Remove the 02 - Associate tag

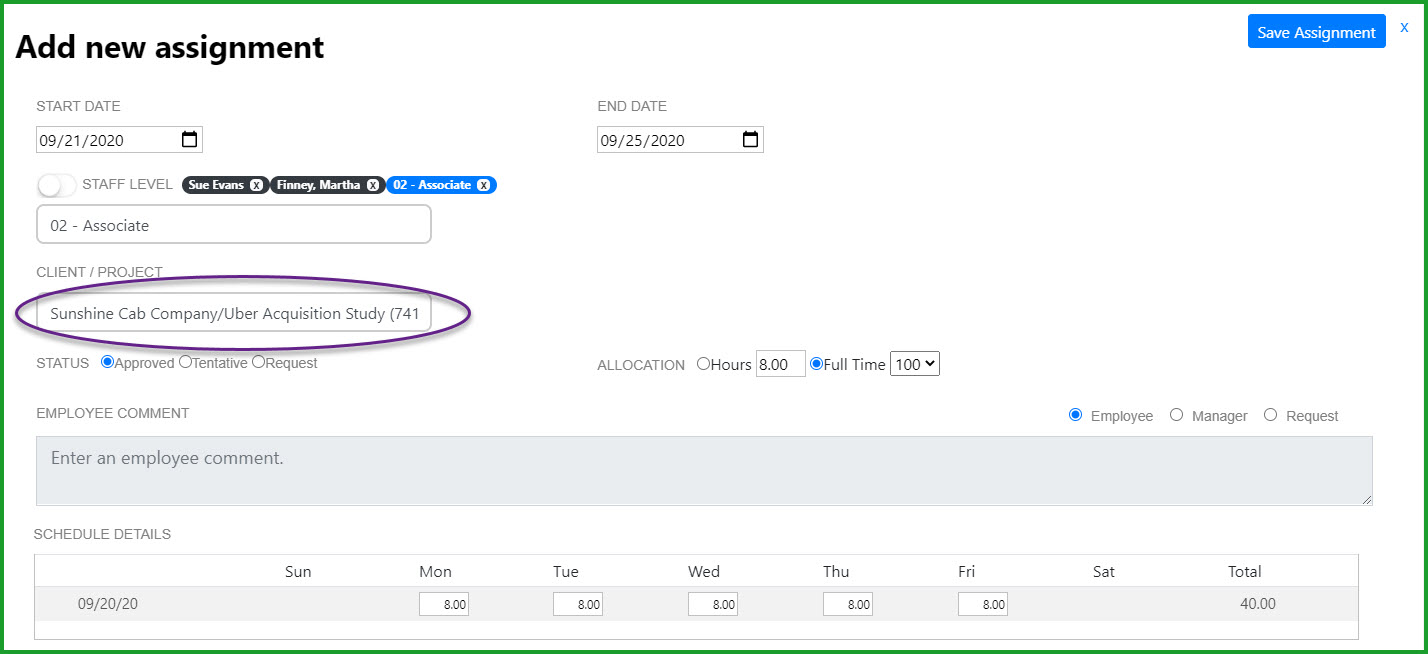point(484,185)
